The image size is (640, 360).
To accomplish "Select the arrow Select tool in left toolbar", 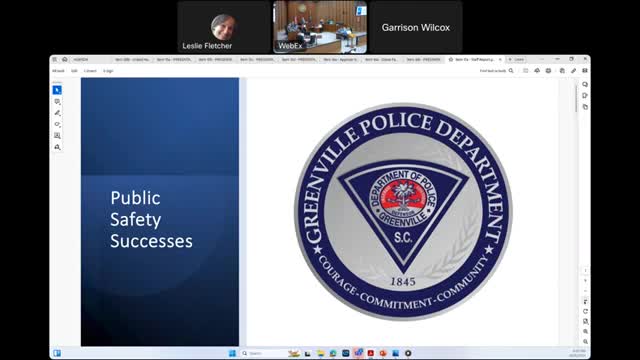I will (57, 90).
